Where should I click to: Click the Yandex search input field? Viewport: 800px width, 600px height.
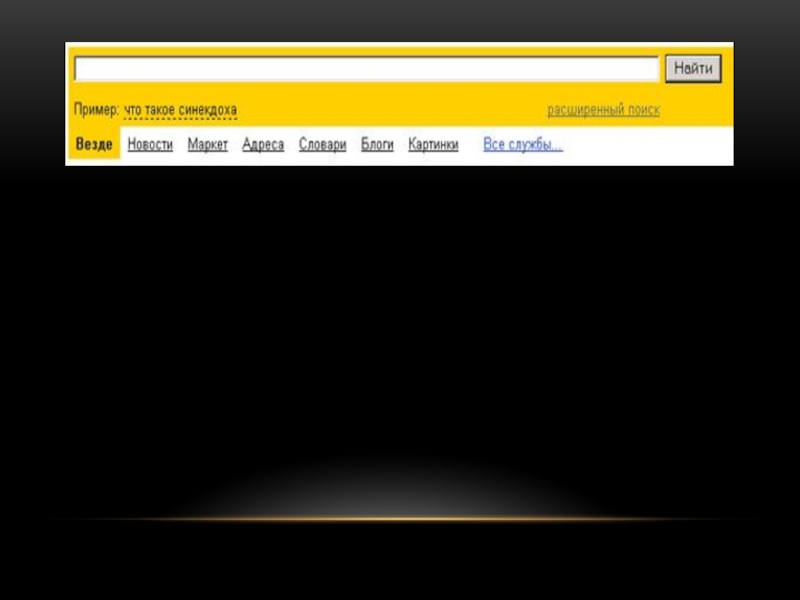tap(366, 69)
